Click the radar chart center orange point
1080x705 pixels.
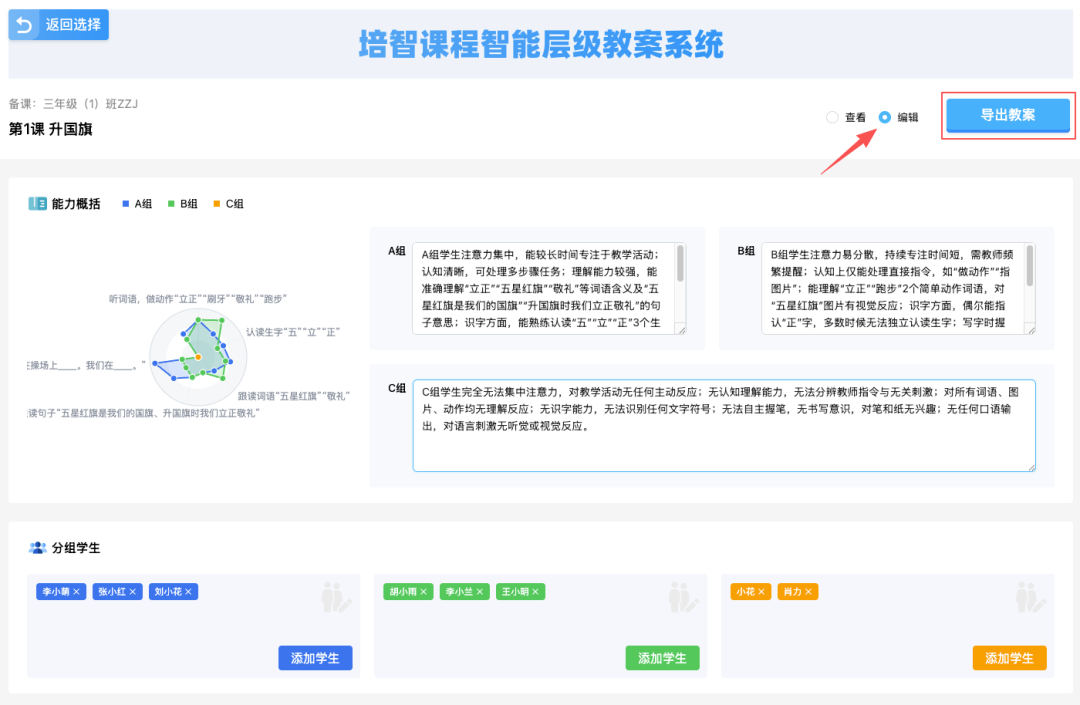(198, 357)
